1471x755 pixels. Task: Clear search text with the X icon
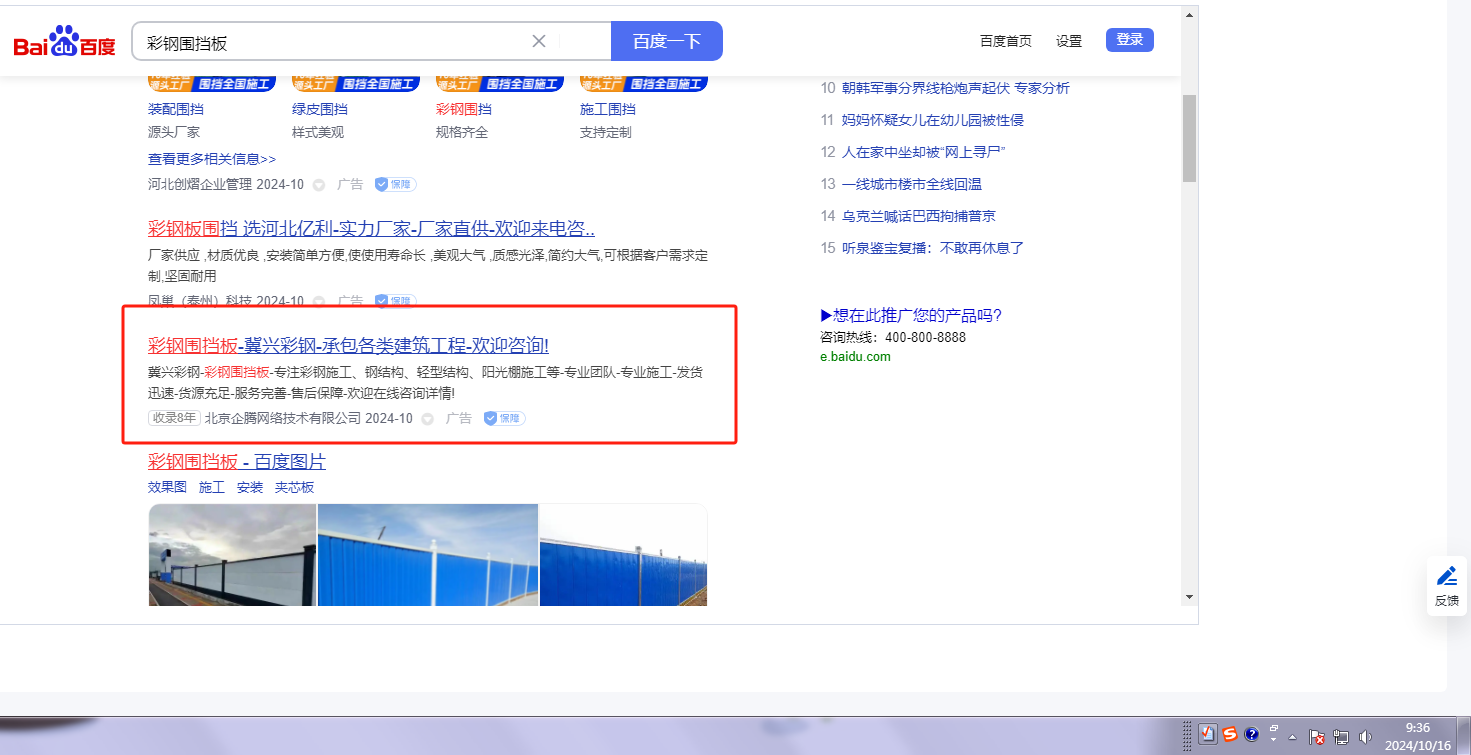539,41
